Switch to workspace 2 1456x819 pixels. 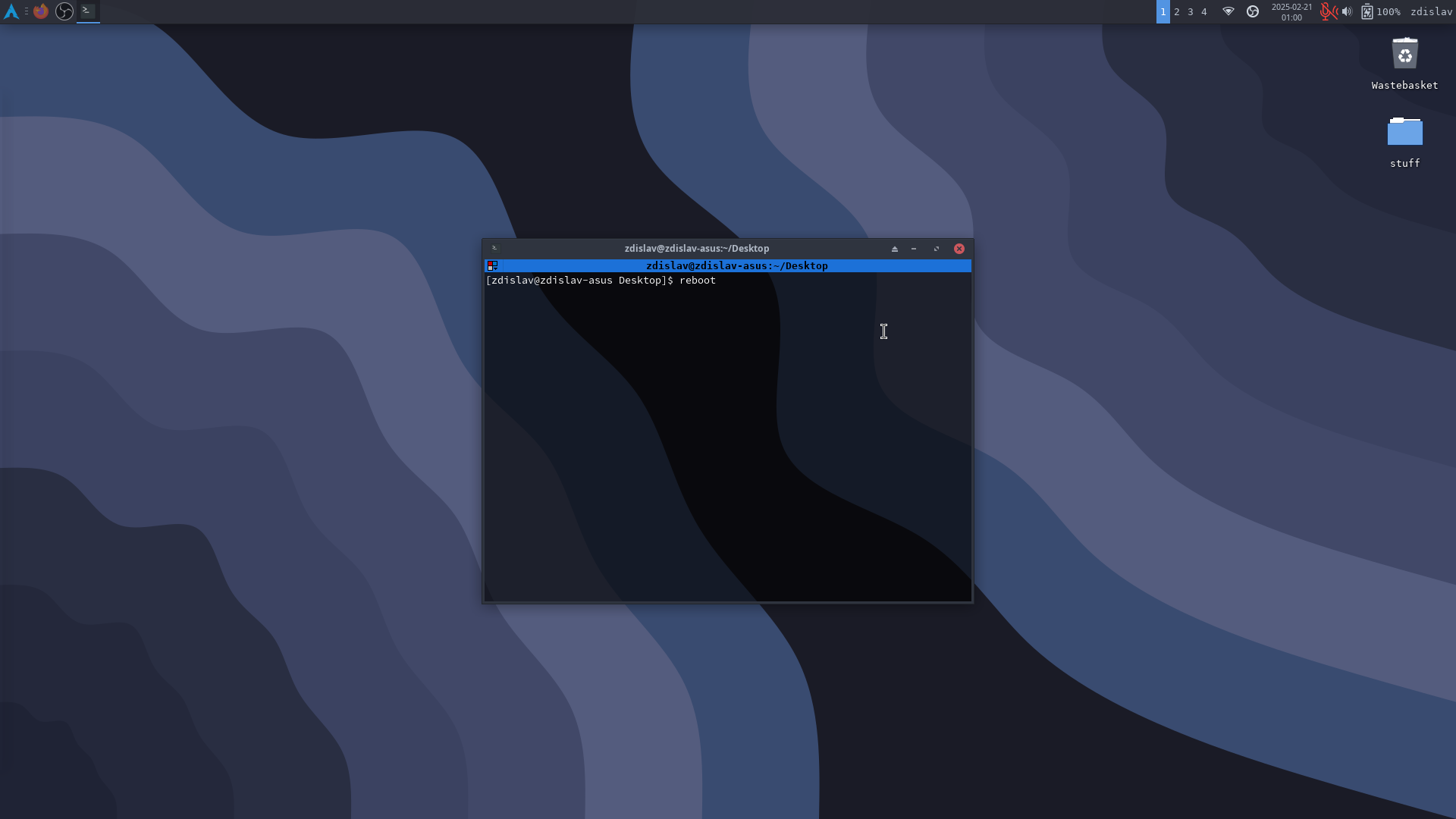point(1177,11)
